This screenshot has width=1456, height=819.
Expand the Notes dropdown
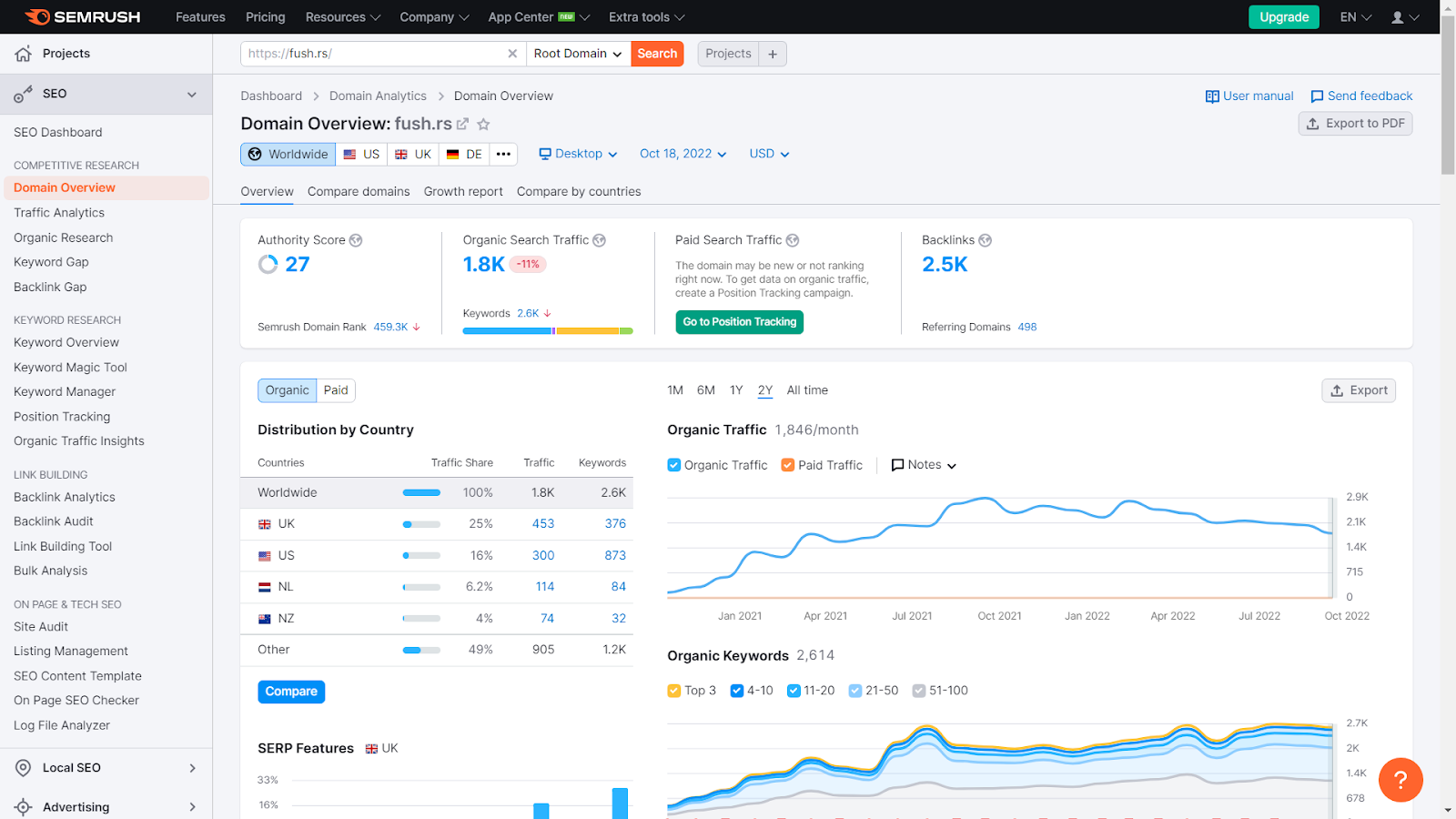click(x=924, y=465)
